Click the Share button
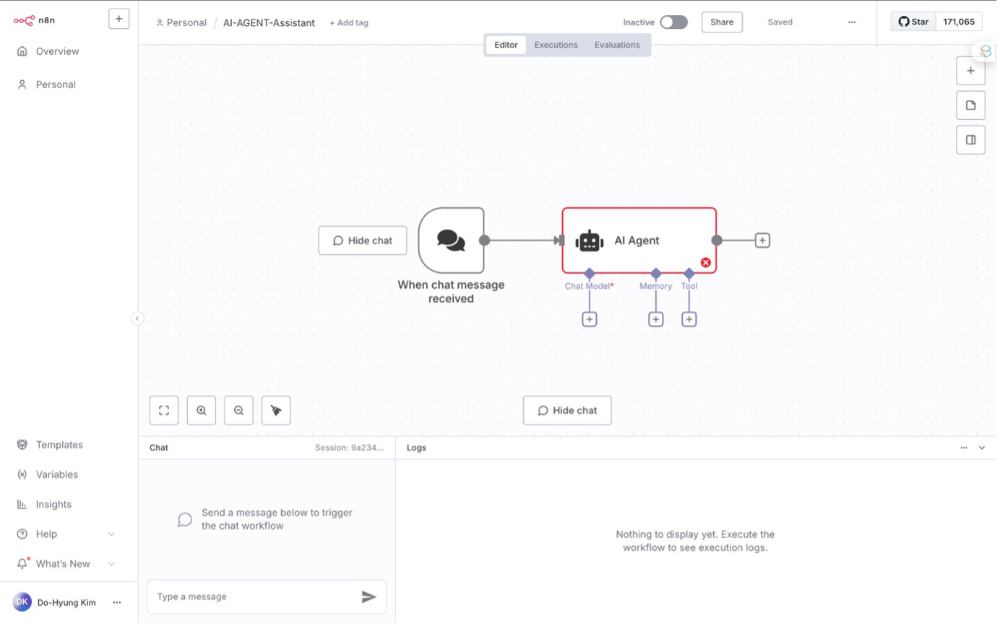Image resolution: width=1000 pixels, height=626 pixels. 722,22
